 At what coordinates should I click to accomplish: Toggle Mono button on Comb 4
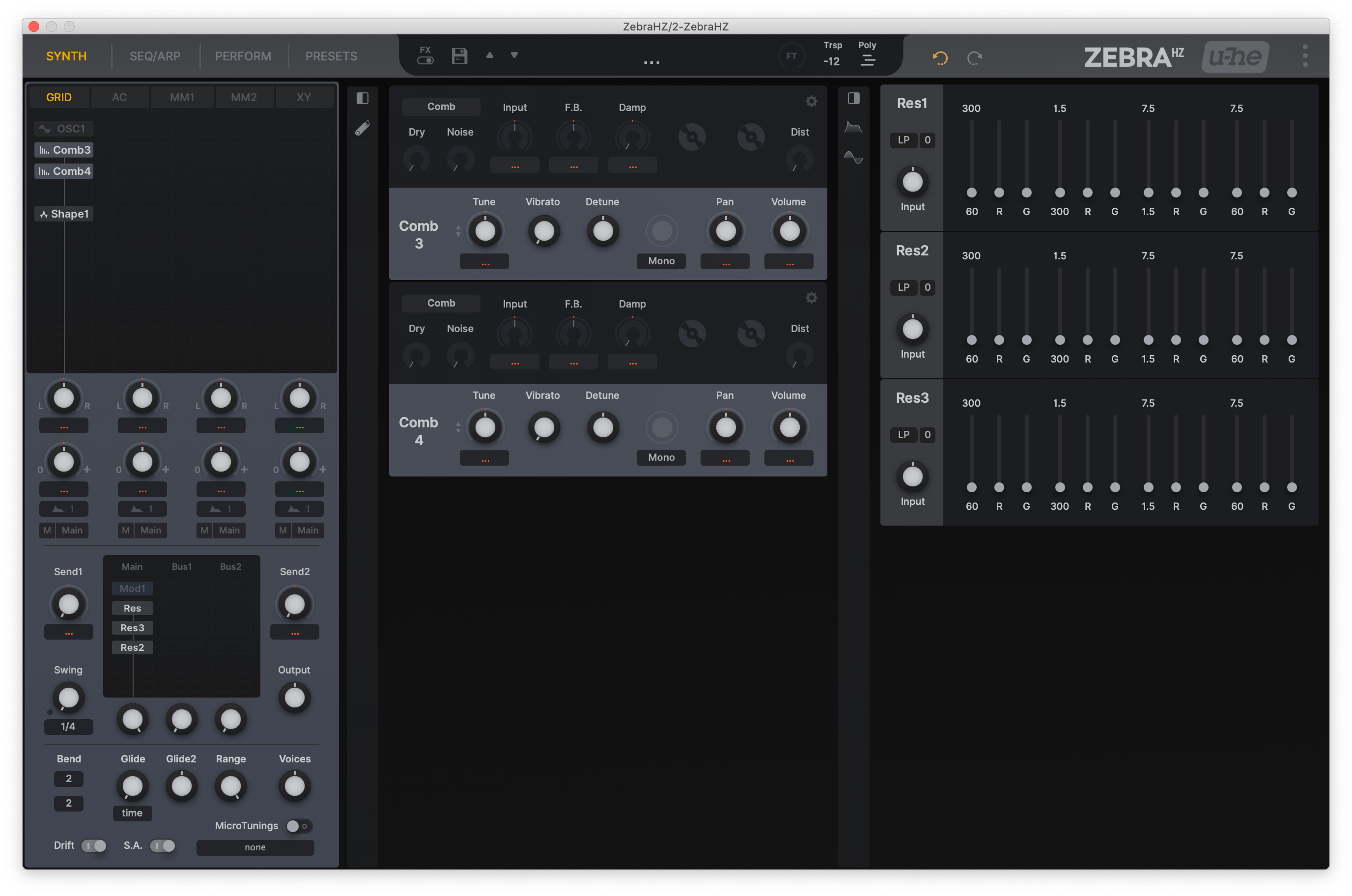(661, 458)
